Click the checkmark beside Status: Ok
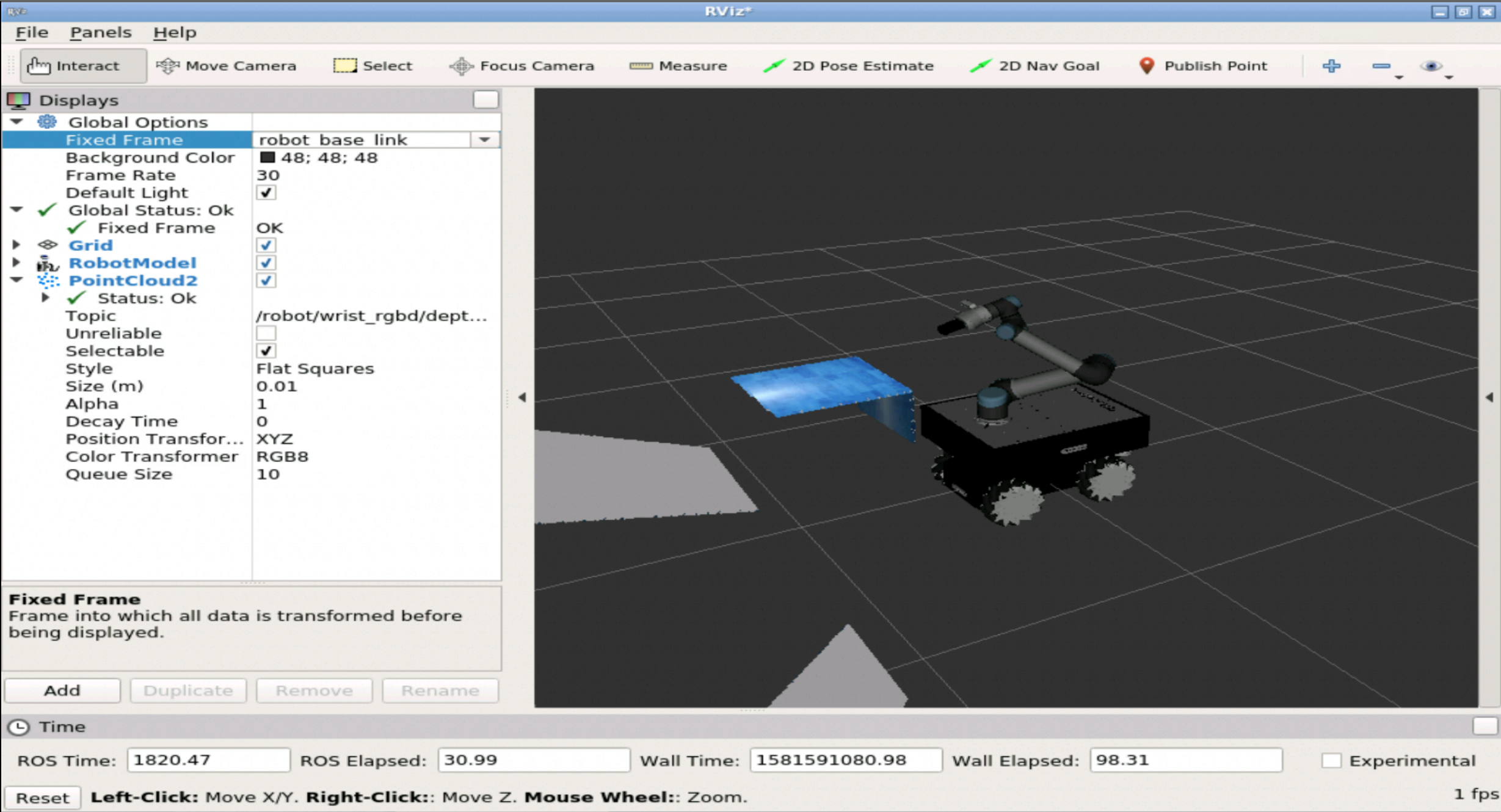The image size is (1501, 812). coord(77,298)
